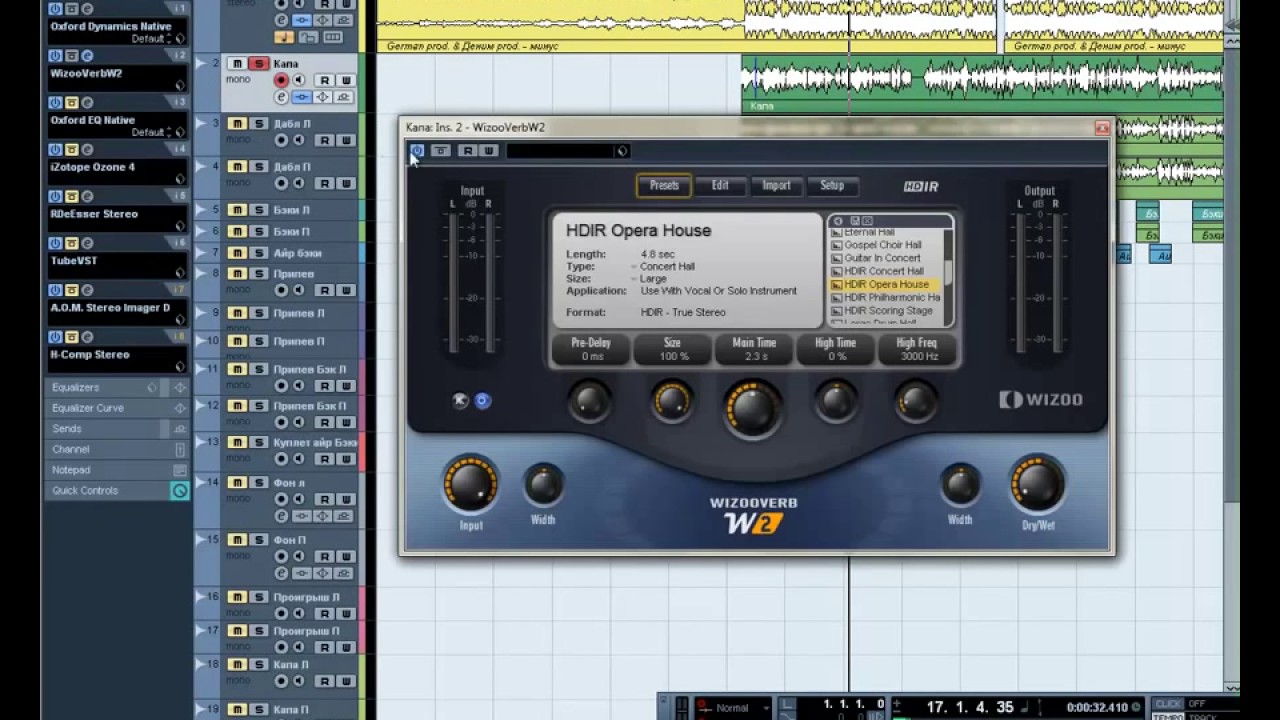
Task: Select Guitar In Concert preset
Action: point(885,258)
